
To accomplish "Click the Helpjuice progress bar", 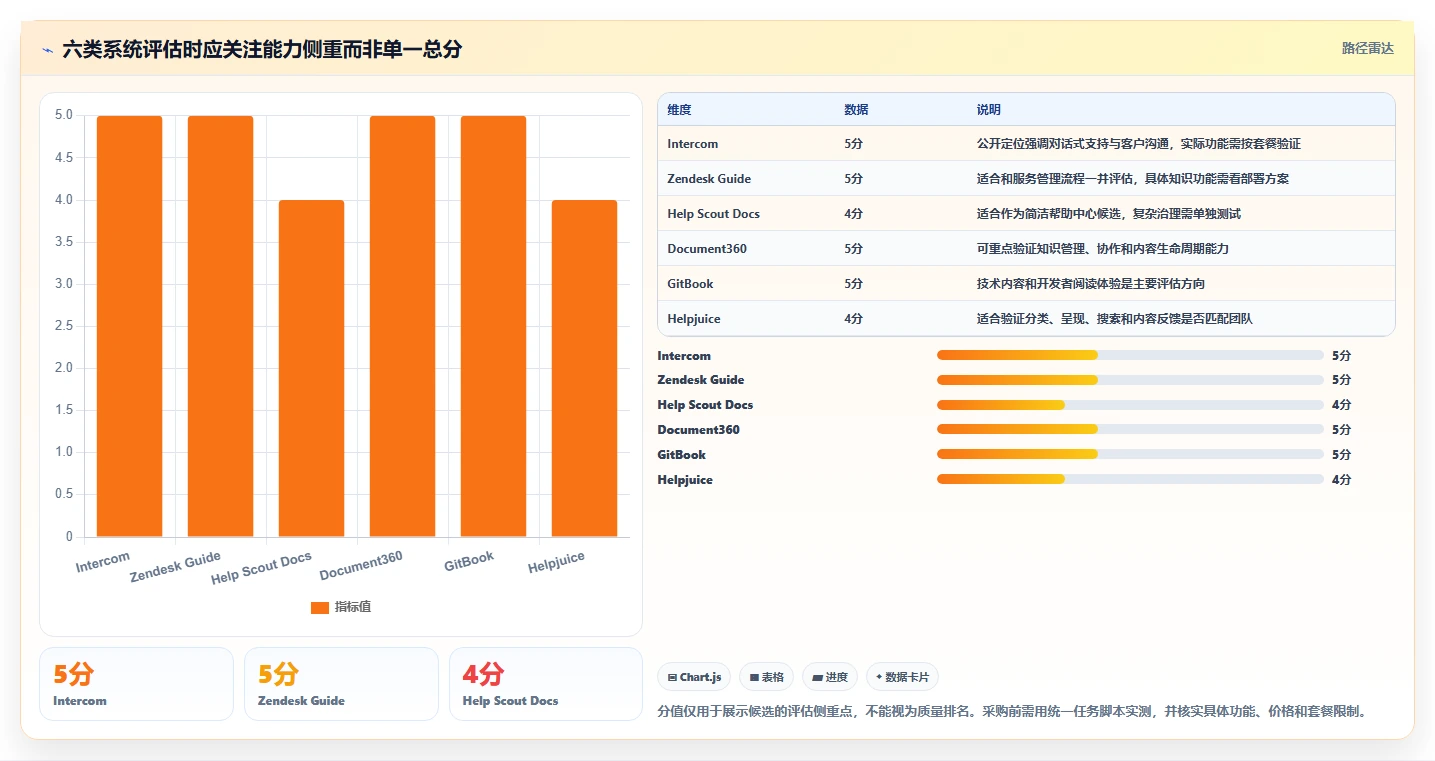I will [x=1130, y=480].
